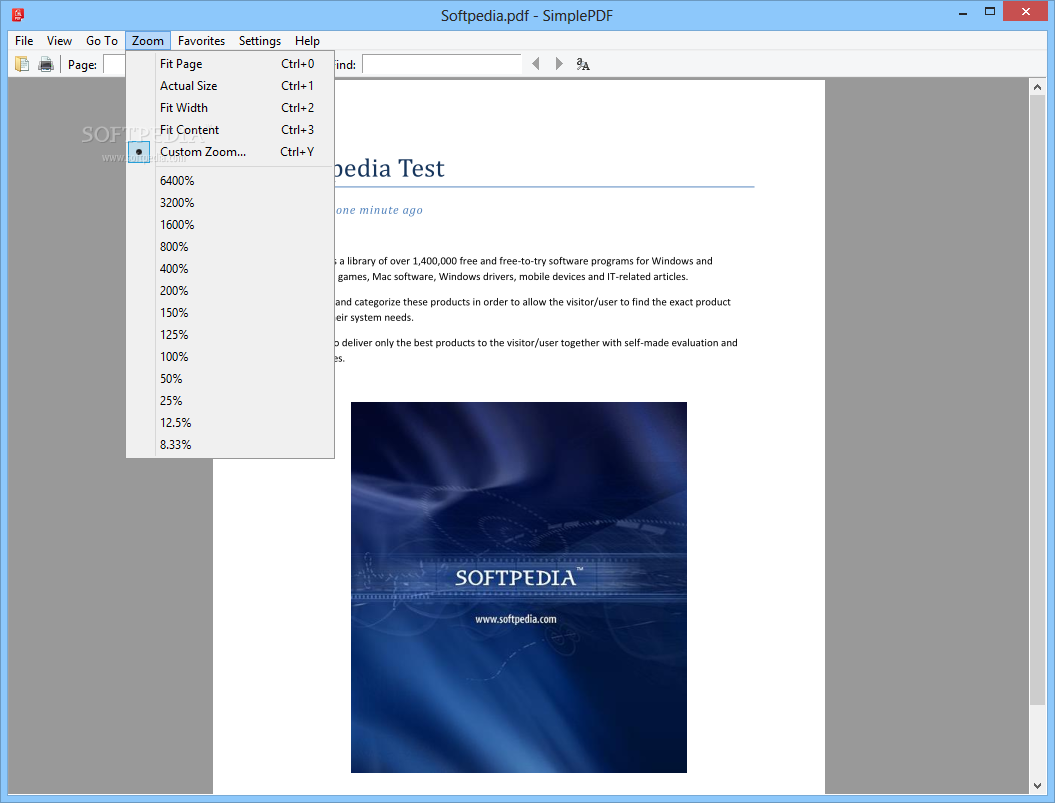Toggle match case icon beside Find
The width and height of the screenshot is (1055, 803).
[583, 64]
